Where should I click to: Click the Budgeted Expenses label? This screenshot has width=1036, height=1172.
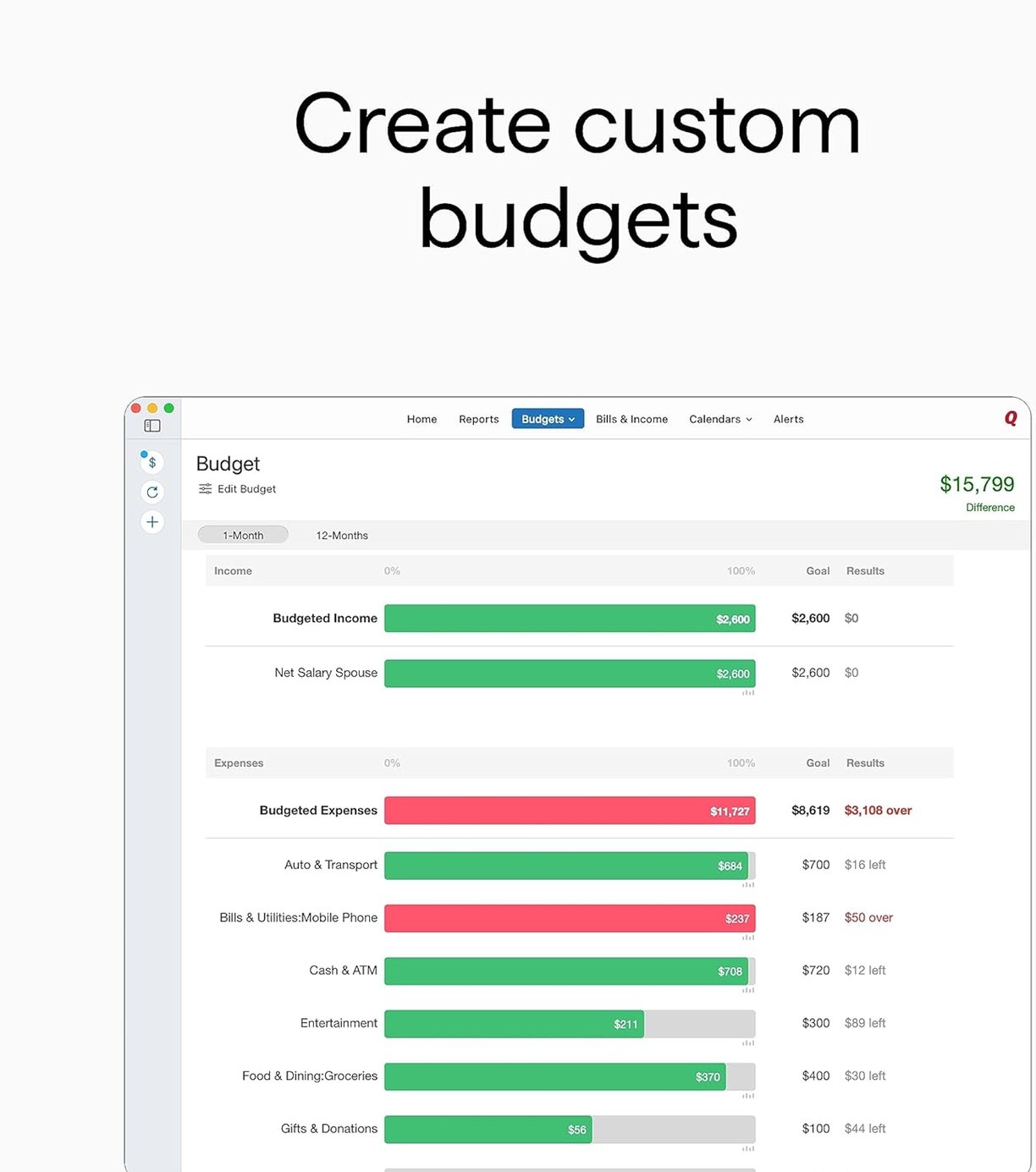(318, 811)
